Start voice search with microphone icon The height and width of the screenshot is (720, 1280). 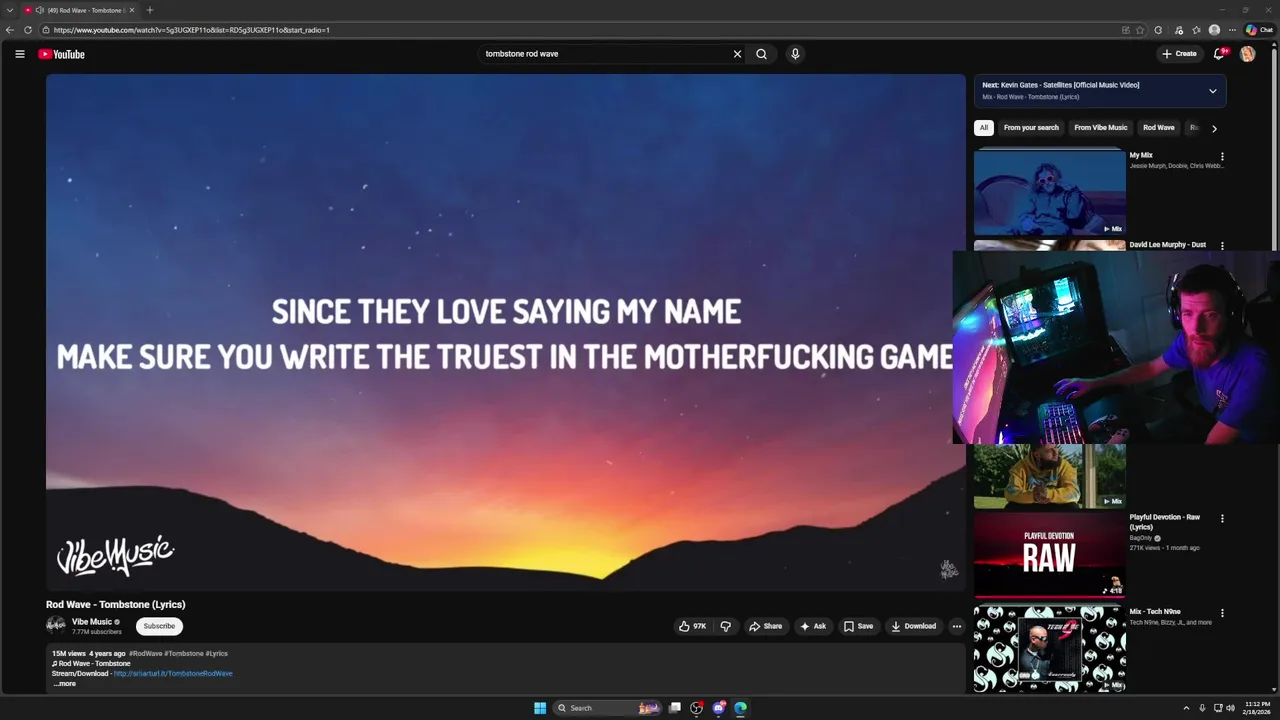(x=795, y=54)
